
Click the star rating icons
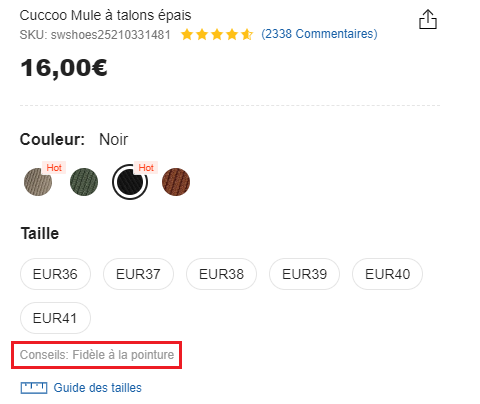[217, 34]
